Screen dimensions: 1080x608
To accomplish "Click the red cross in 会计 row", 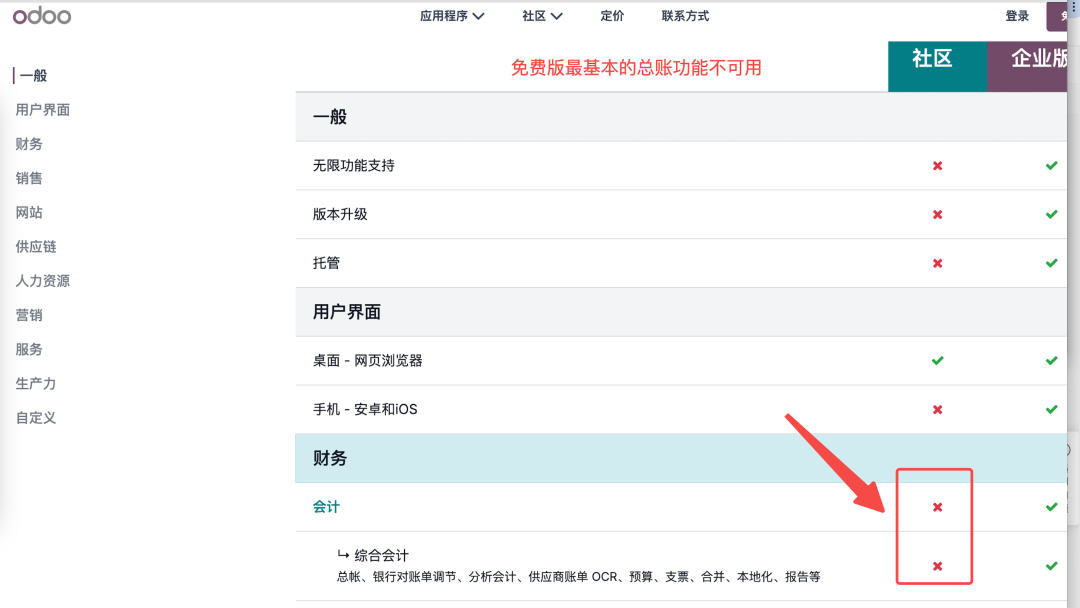I will [937, 508].
